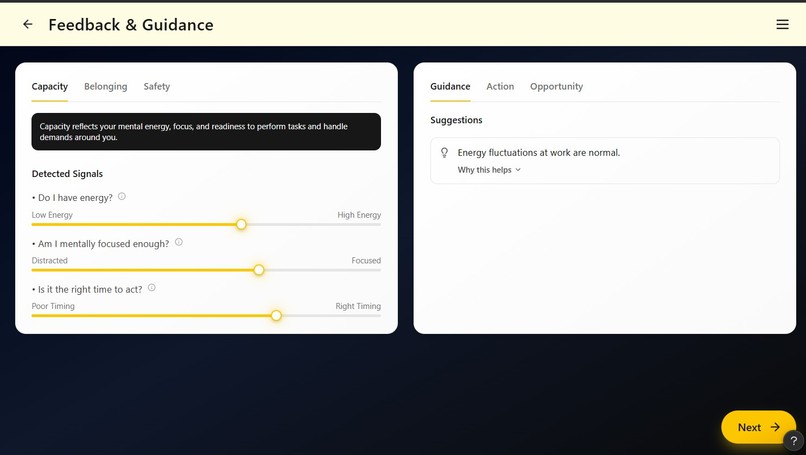Viewport: 806px width, 455px height.
Task: Click the Next button
Action: 758,427
